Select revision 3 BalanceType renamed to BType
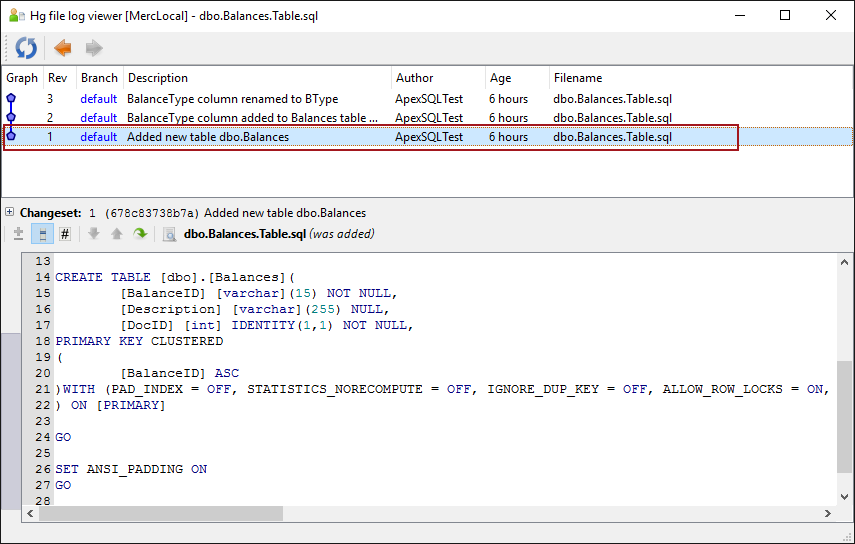Screen dimensions: 855x544 click(232, 99)
